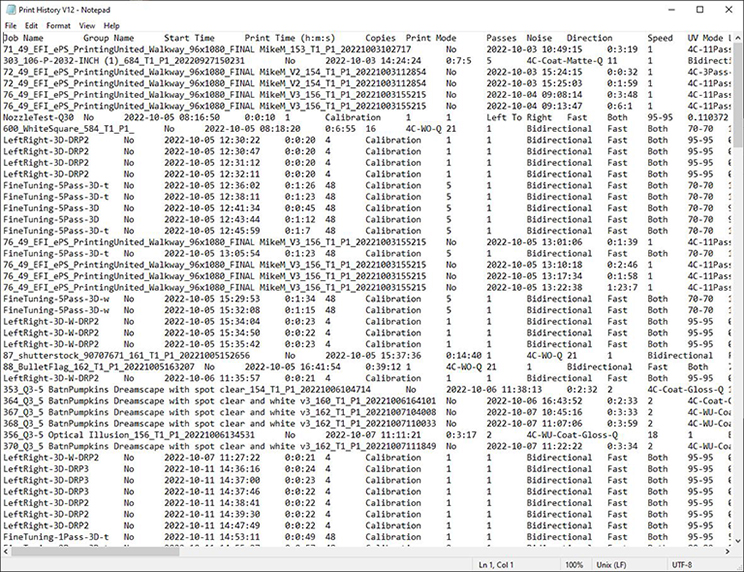The image size is (744, 572).
Task: Click '87_shutterstock_90707671_161_T1_P1_20221005152656' text
Action: point(126,355)
